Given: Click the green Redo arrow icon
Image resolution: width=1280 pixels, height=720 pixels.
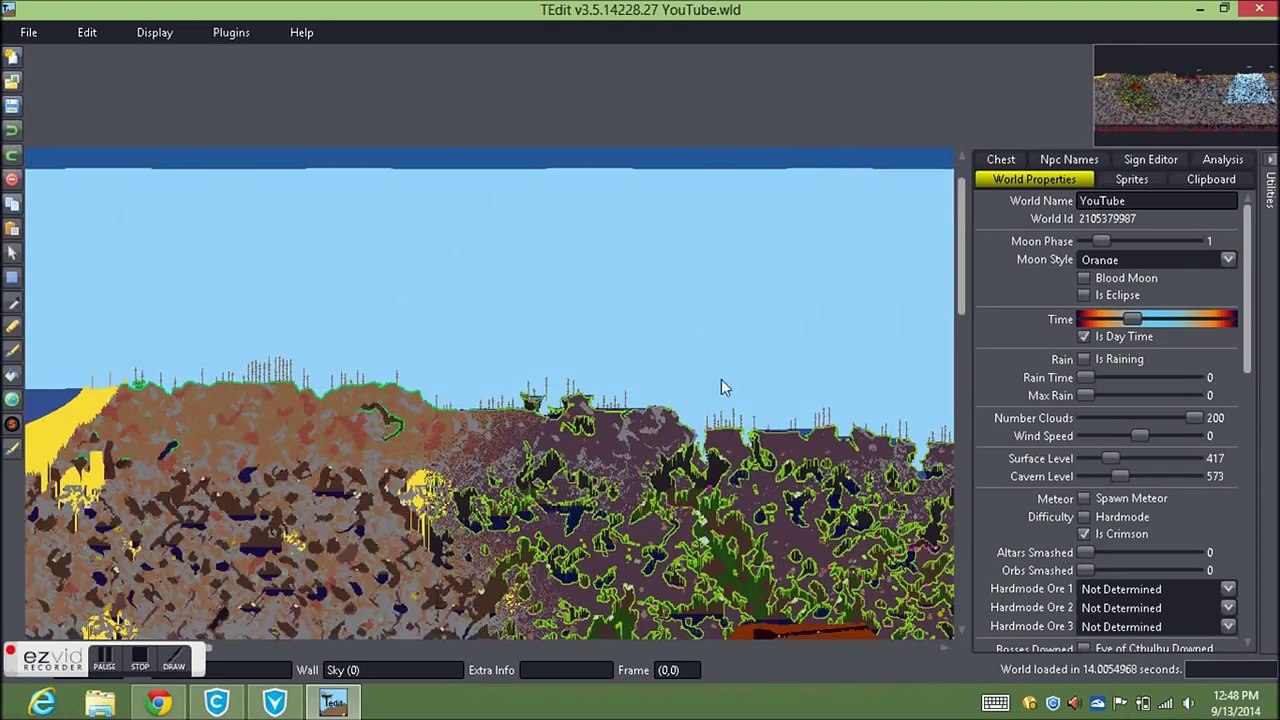Looking at the screenshot, I should tap(12, 154).
